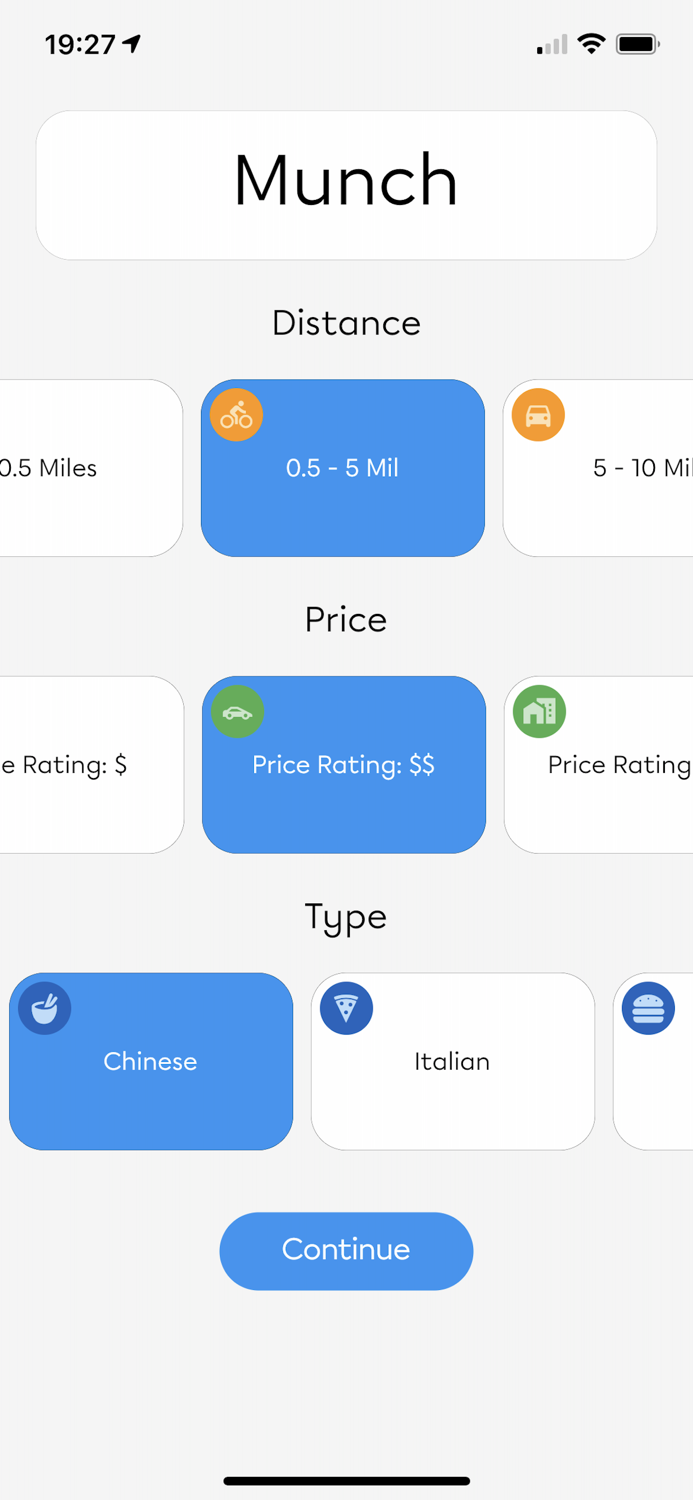Click the Type section heading
The image size is (693, 1500).
(346, 917)
